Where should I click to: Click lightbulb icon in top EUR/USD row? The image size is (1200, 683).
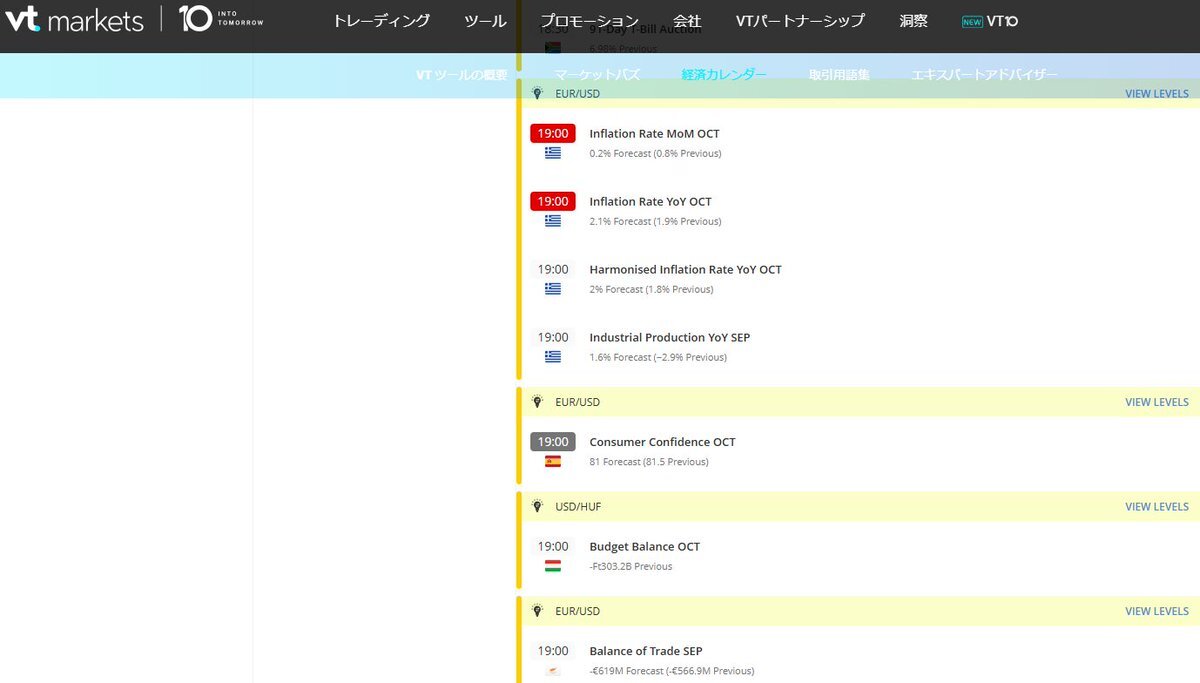(x=537, y=93)
